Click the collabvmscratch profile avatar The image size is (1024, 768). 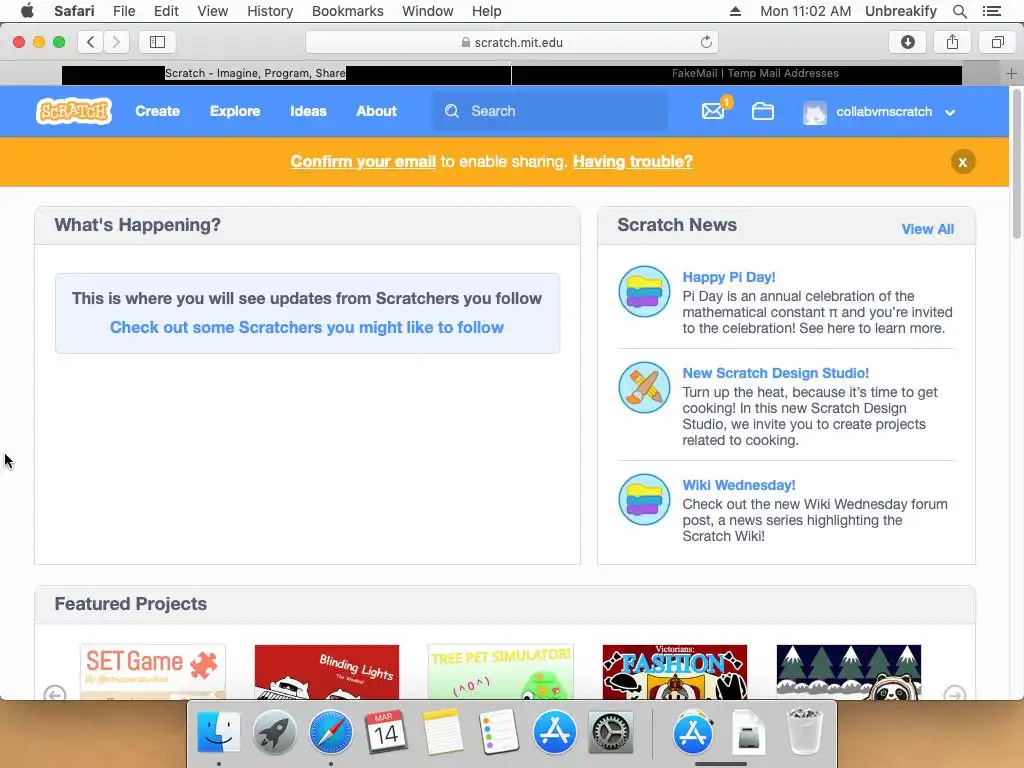click(x=814, y=112)
